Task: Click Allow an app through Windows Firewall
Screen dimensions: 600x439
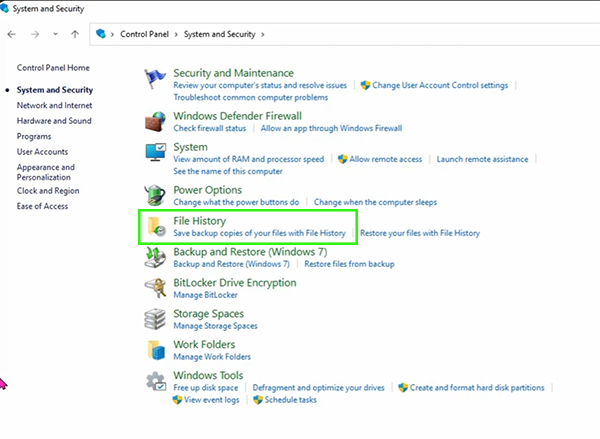Action: tap(331, 128)
